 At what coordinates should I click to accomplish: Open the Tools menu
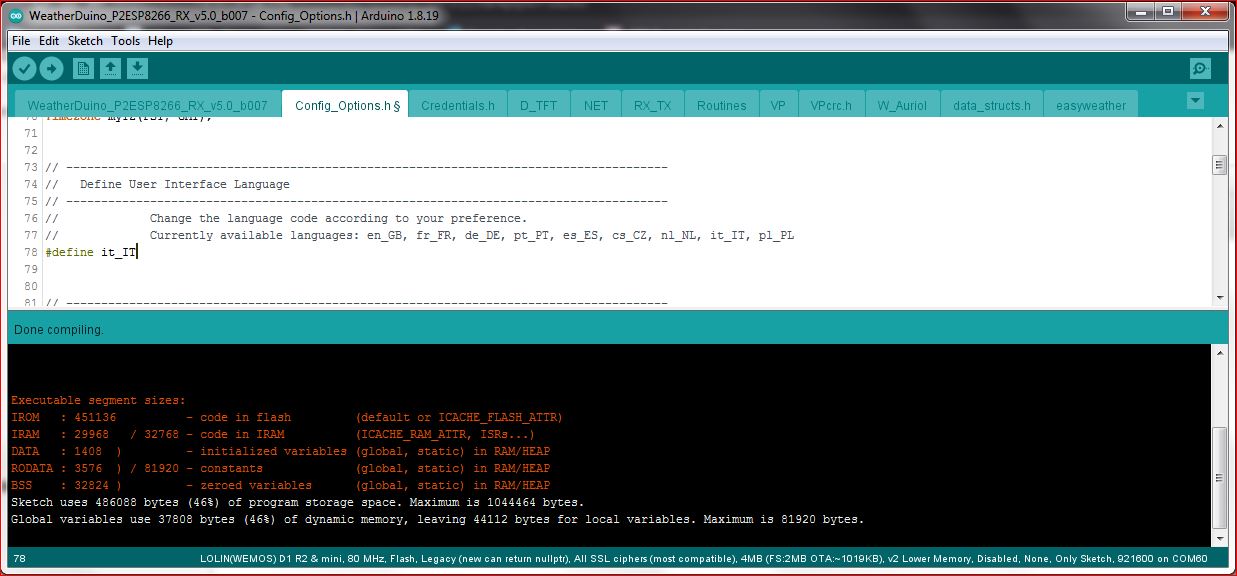tap(125, 41)
